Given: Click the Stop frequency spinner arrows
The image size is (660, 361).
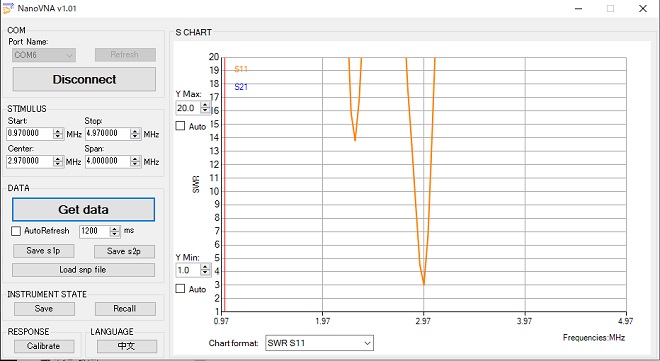Looking at the screenshot, I should tap(135, 134).
